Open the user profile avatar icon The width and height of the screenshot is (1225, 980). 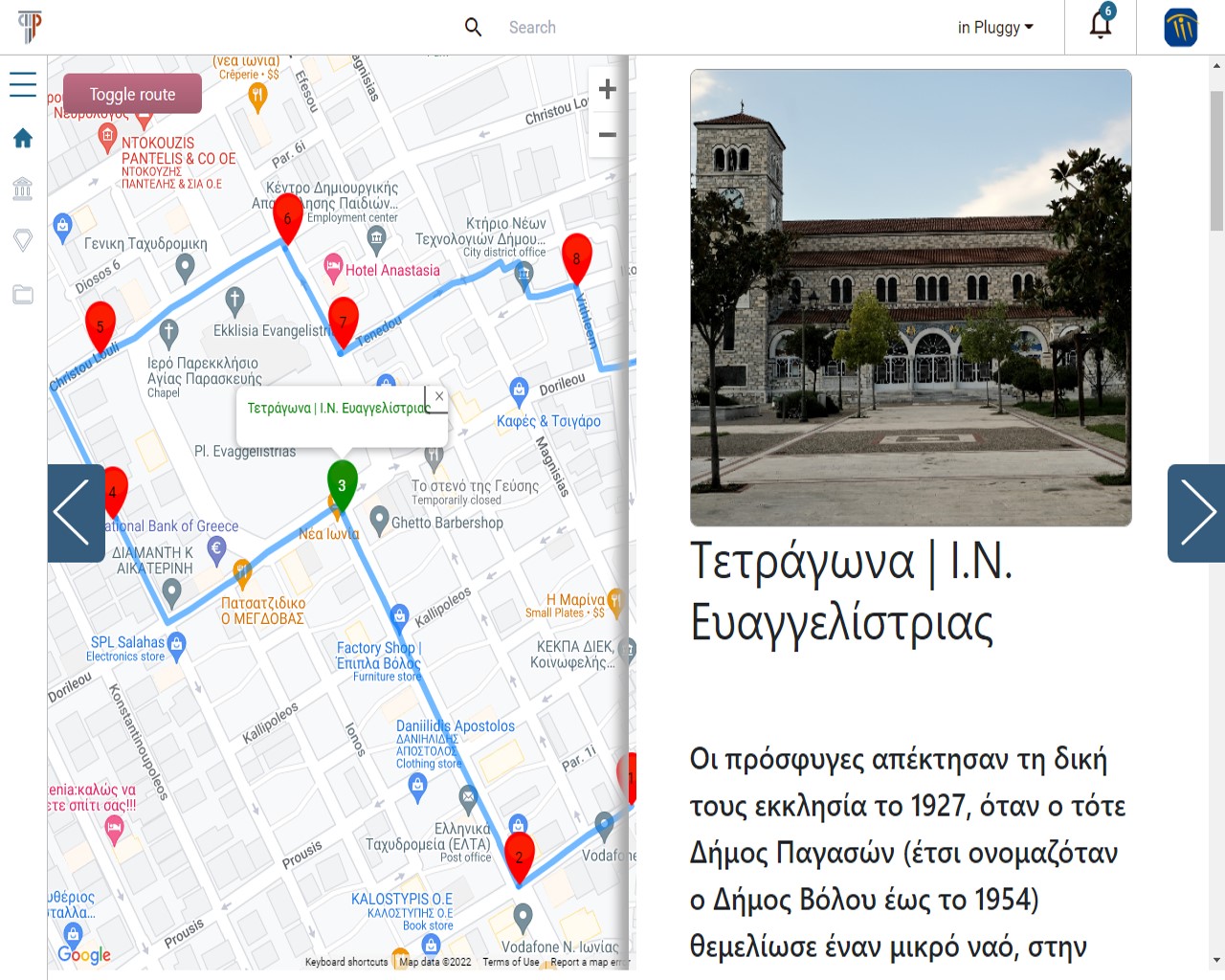pyautogui.click(x=1180, y=27)
